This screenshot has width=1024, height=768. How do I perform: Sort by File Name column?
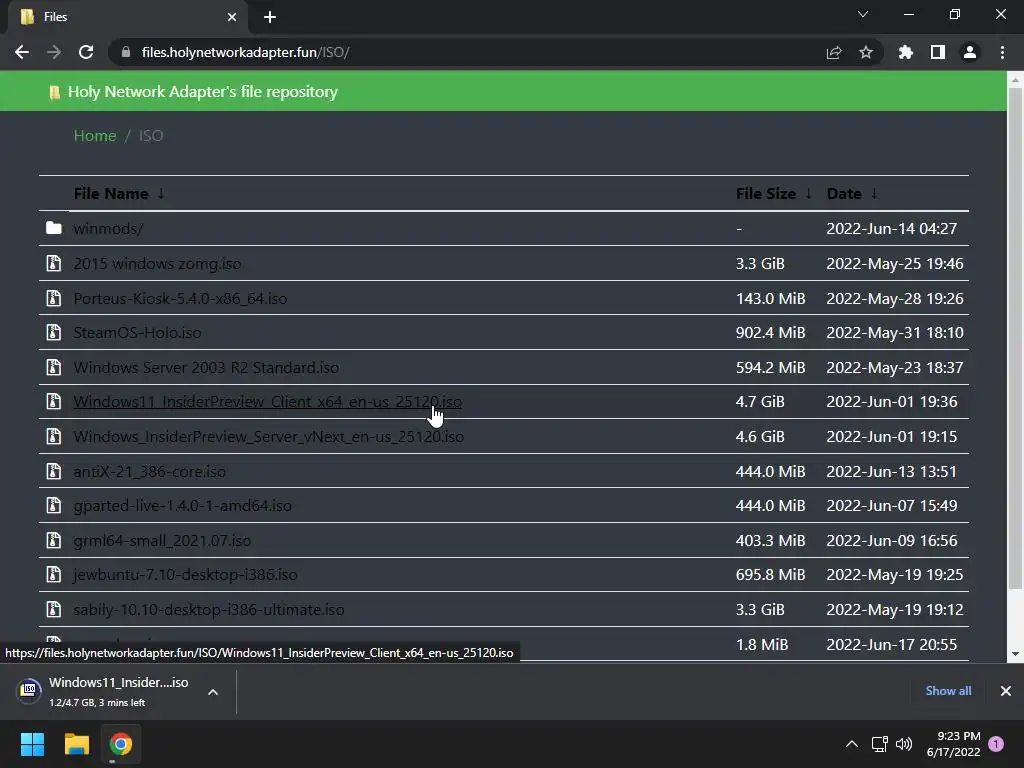click(119, 194)
